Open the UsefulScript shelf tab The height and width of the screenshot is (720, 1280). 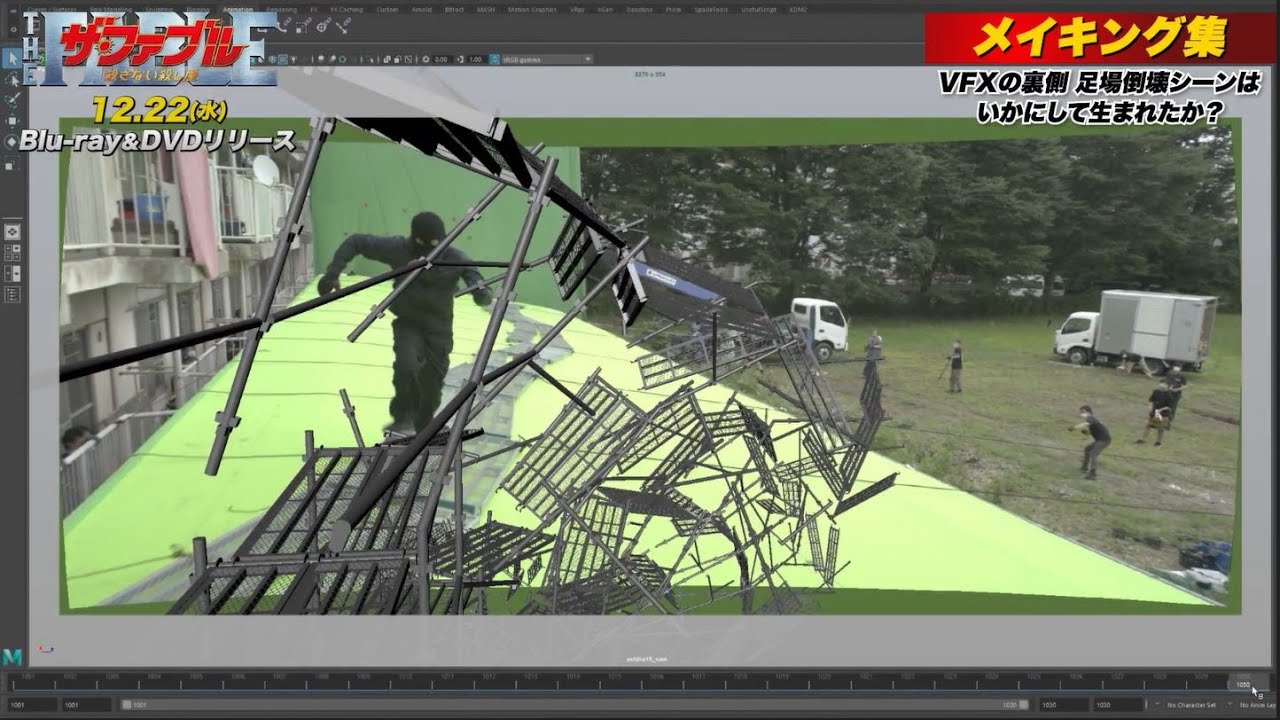click(758, 10)
